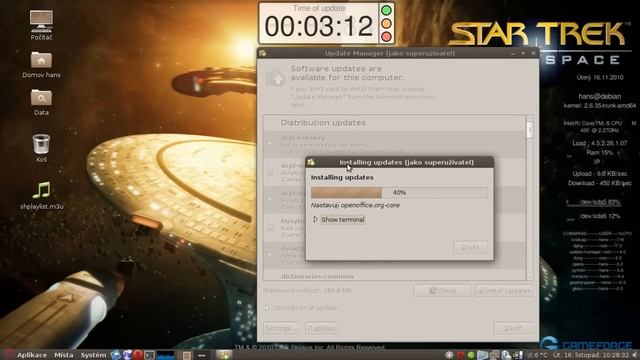Screen dimensions: 640x360
Task: Click the gear tray icon on the panel
Action: pos(449,355)
